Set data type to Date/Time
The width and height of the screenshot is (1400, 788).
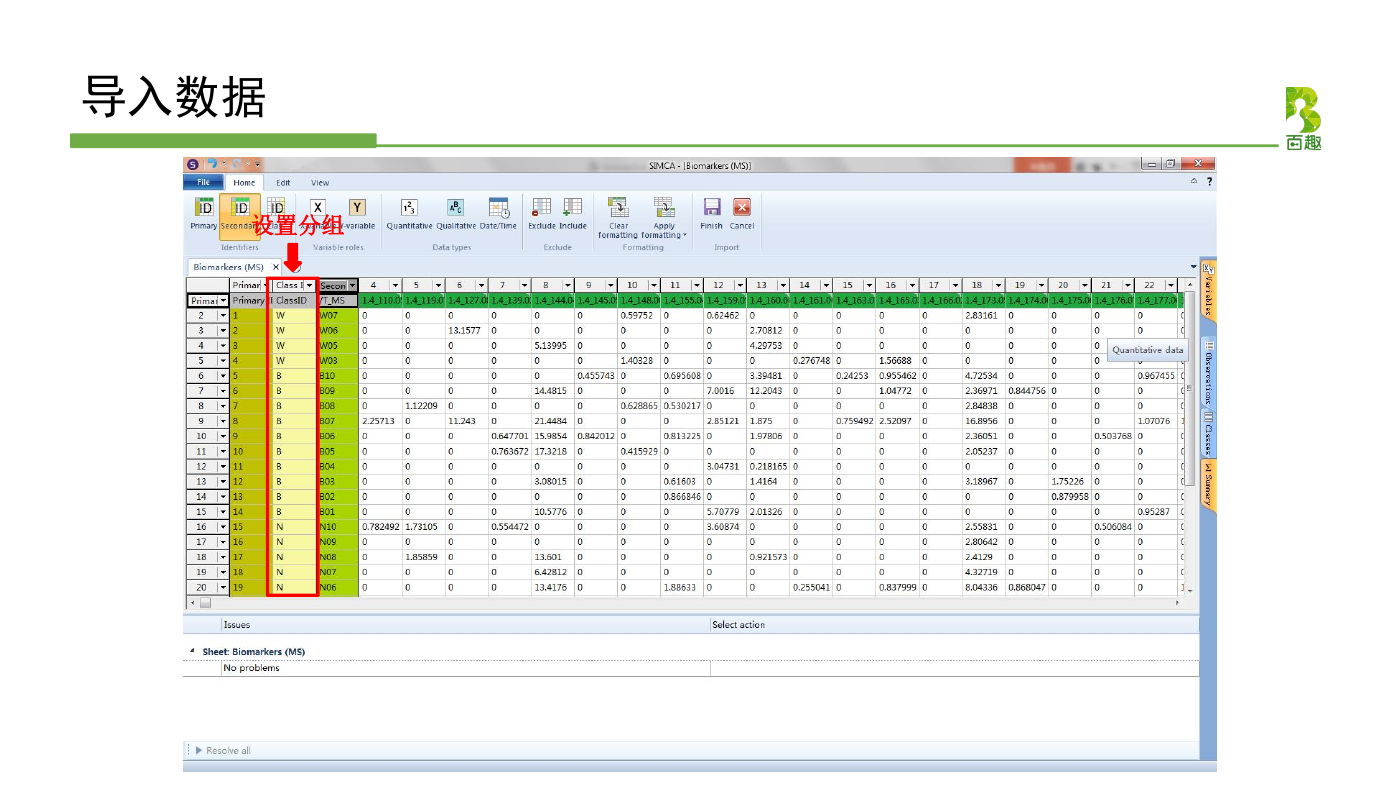point(498,213)
